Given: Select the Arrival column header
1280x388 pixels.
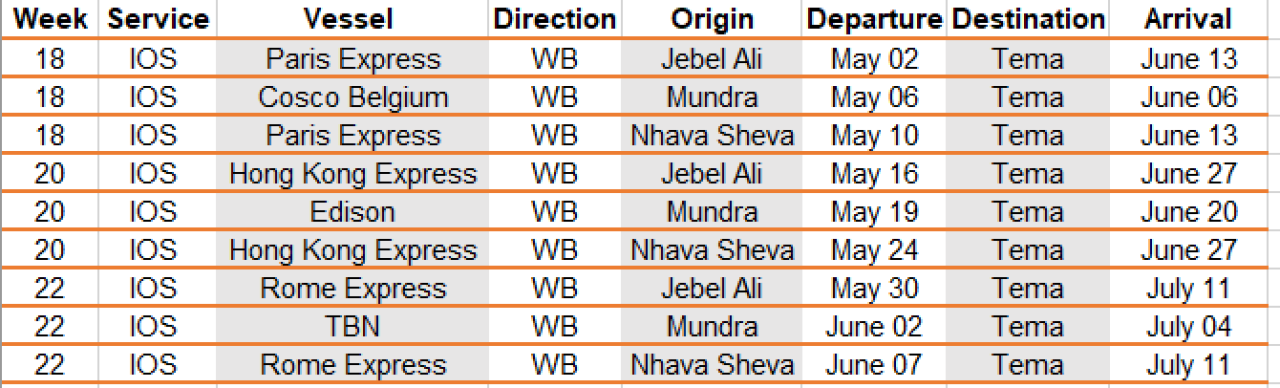Looking at the screenshot, I should point(1188,19).
